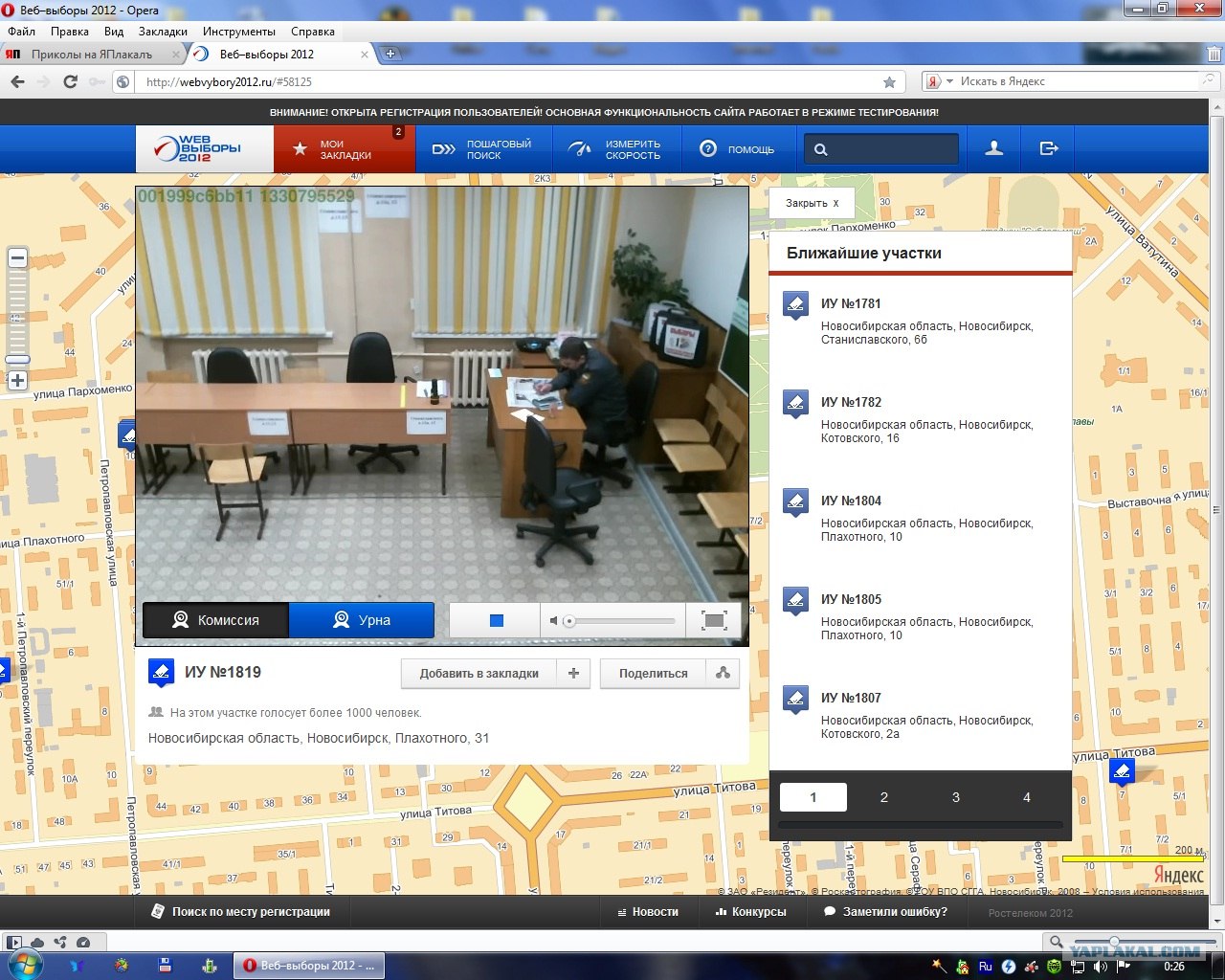This screenshot has height=980, width=1225.
Task: Open the Новости section in footer
Action: (648, 912)
